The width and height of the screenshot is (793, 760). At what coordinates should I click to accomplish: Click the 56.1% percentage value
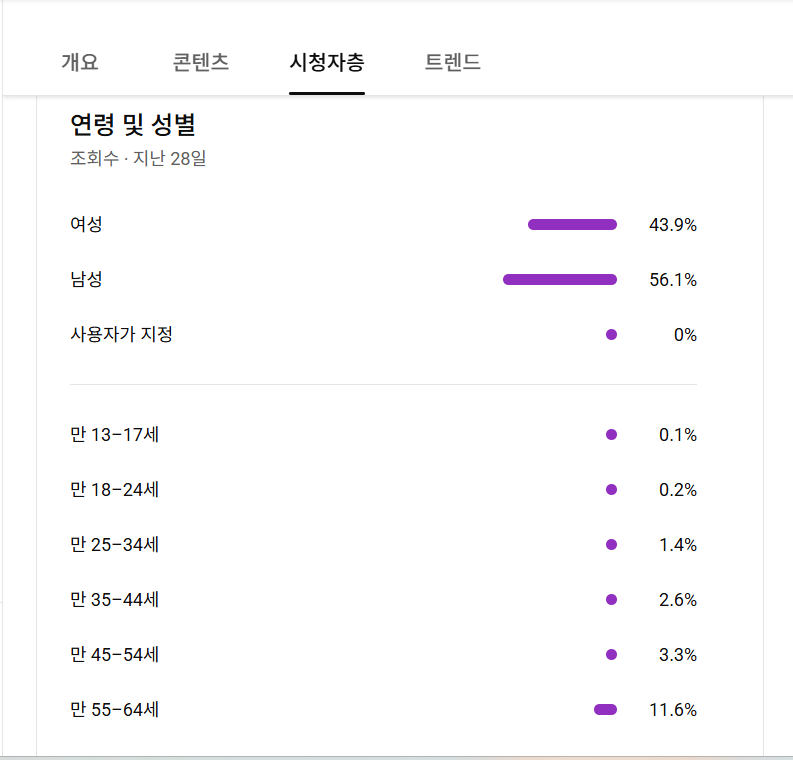[x=672, y=280]
